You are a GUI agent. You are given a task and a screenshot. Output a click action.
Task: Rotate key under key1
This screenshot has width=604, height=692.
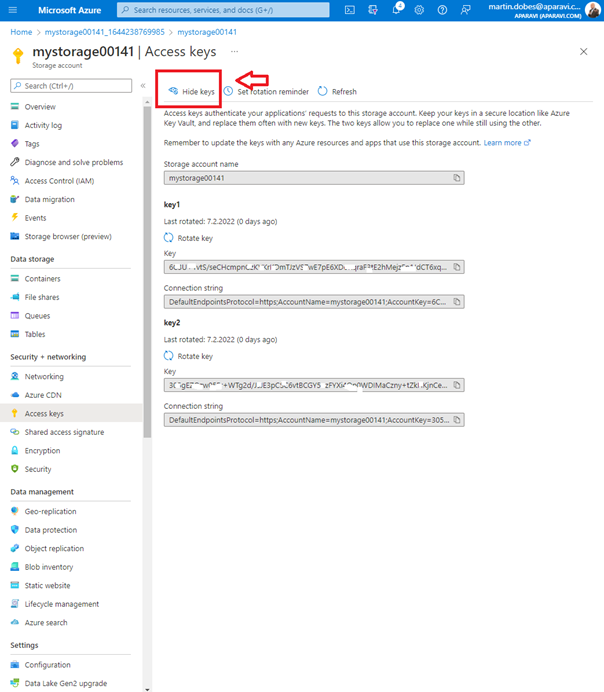(188, 238)
